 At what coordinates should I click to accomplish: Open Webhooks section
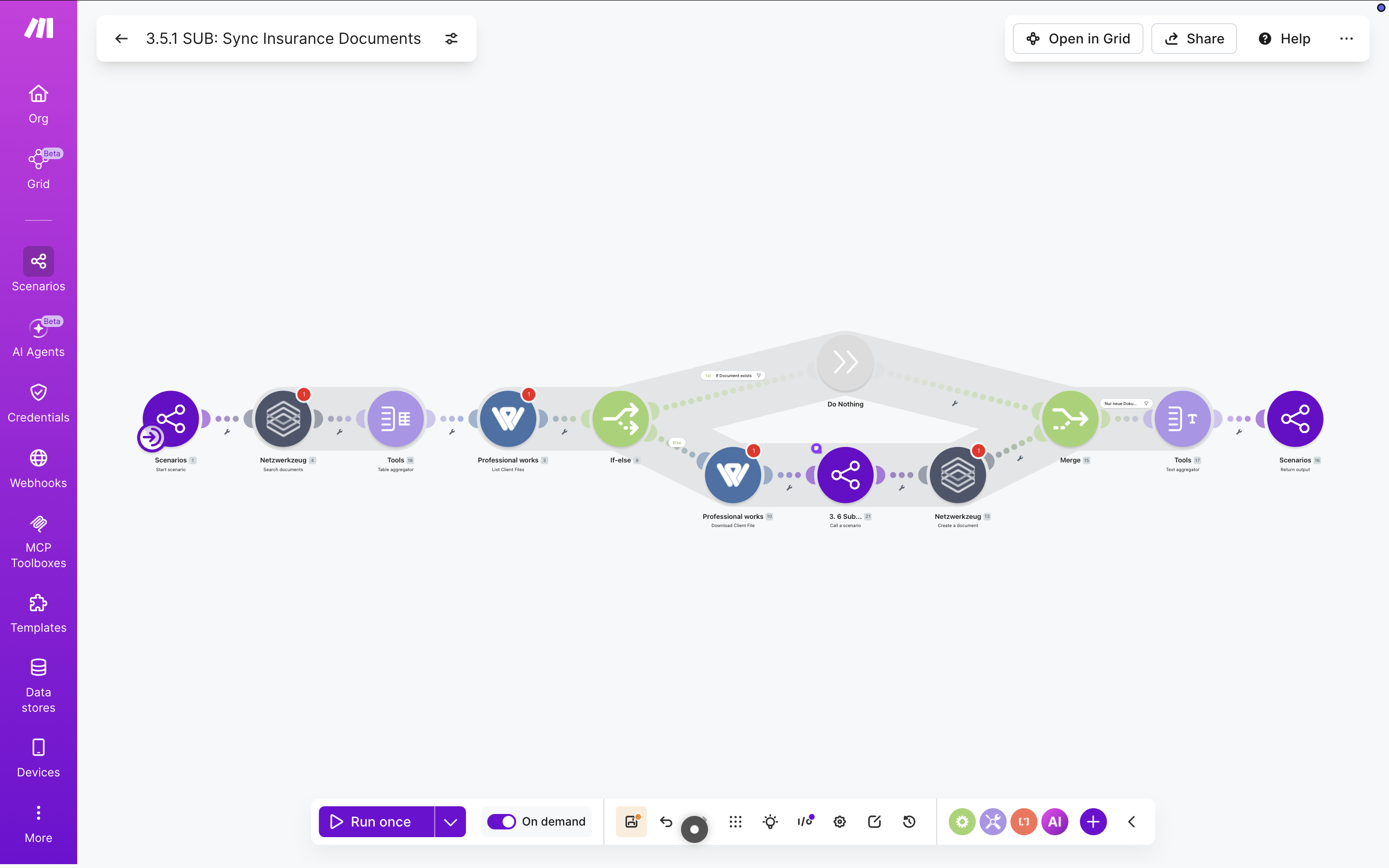39,469
